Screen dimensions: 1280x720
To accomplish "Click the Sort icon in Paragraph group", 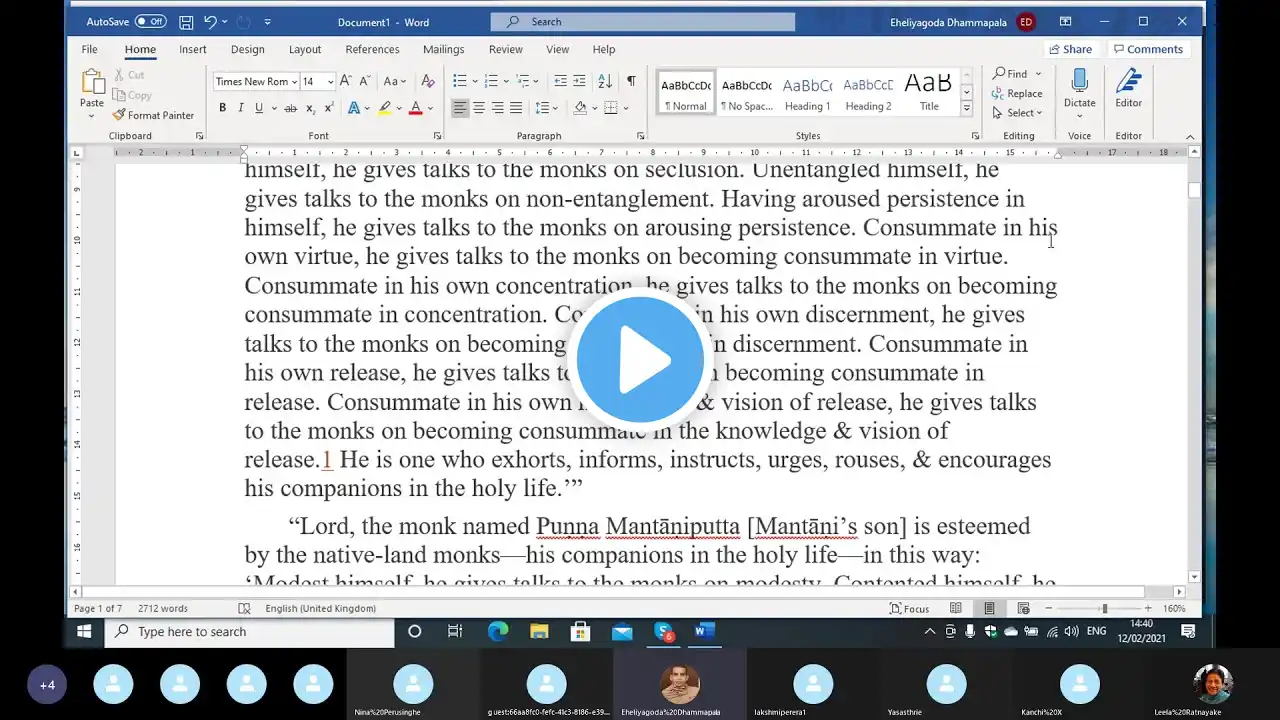I will 605,81.
